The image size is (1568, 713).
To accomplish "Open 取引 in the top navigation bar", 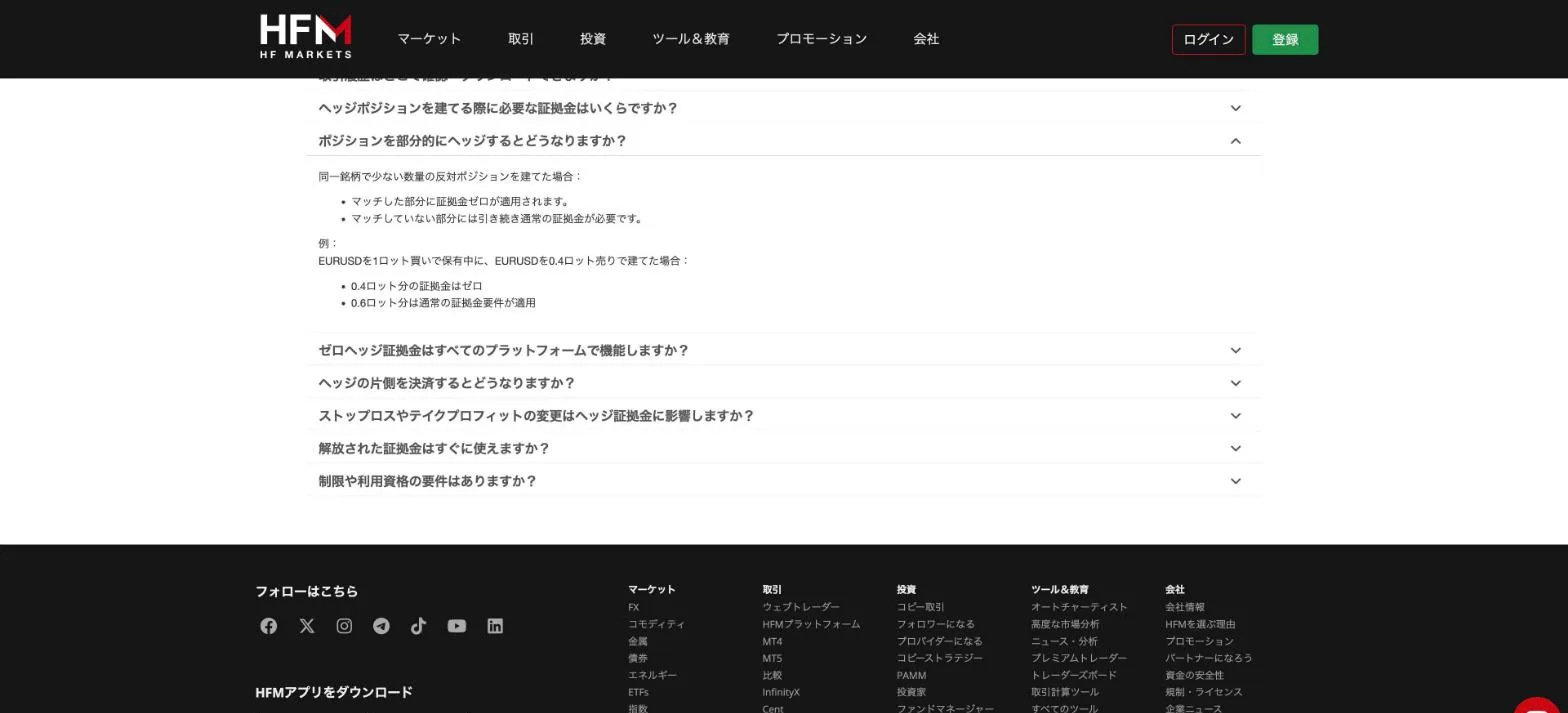I will pos(521,39).
